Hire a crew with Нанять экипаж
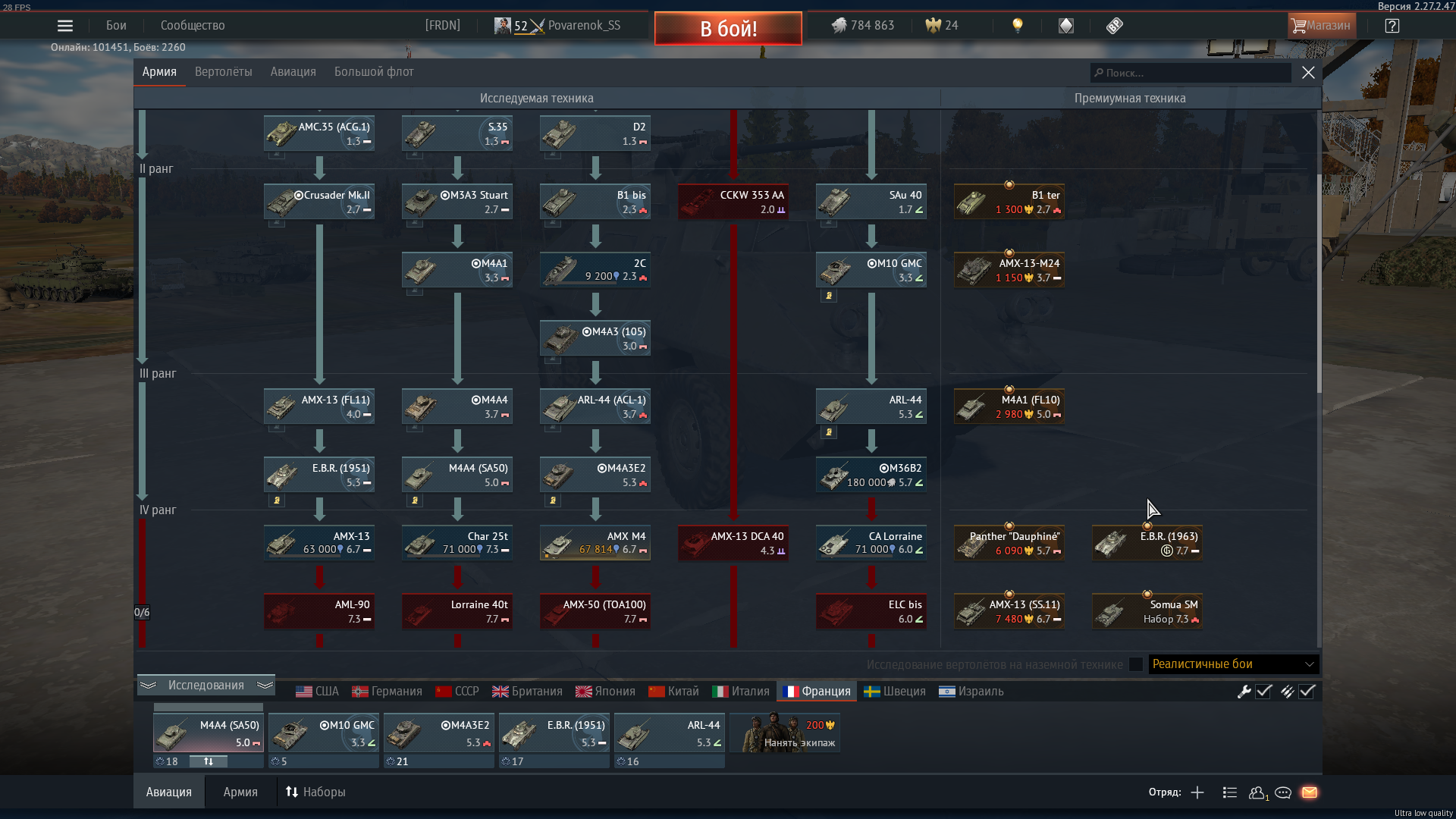This screenshot has height=819, width=1456. 785,733
